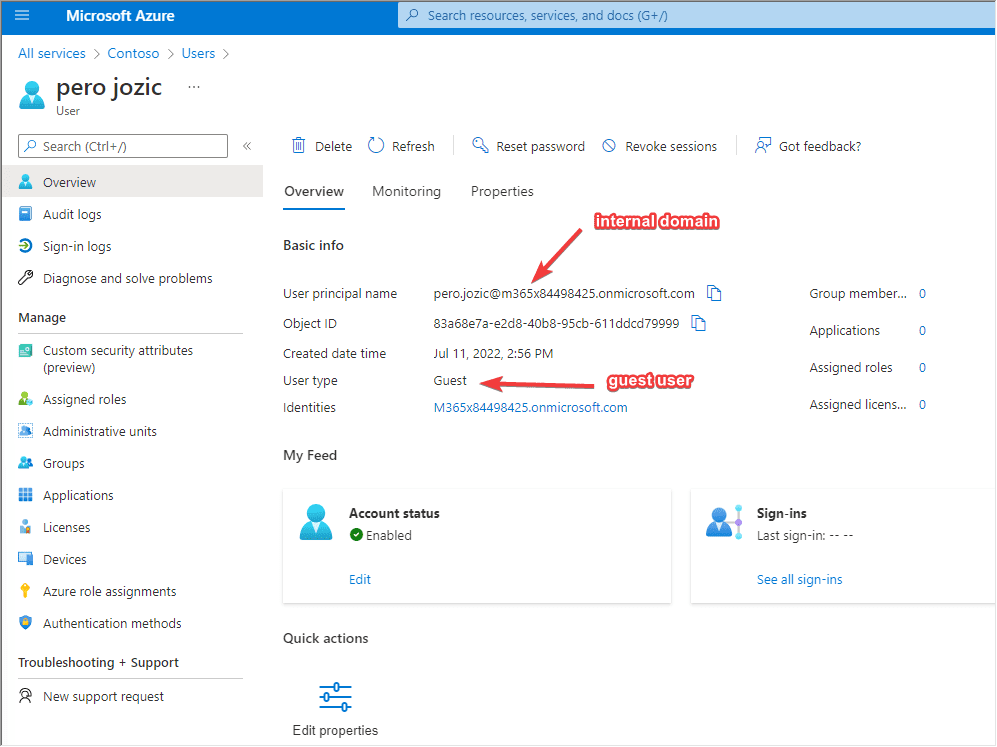The width and height of the screenshot is (997, 747).
Task: Click the Audit logs sidebar icon
Action: click(x=25, y=214)
